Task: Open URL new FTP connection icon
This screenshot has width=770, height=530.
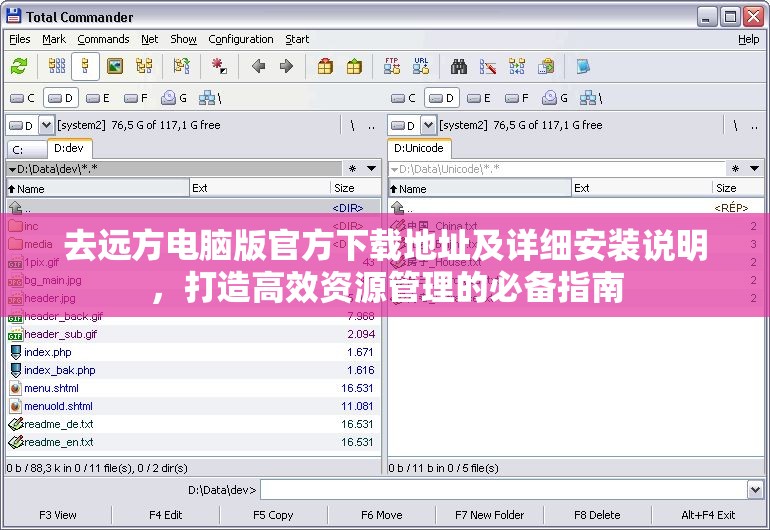Action: click(x=421, y=66)
